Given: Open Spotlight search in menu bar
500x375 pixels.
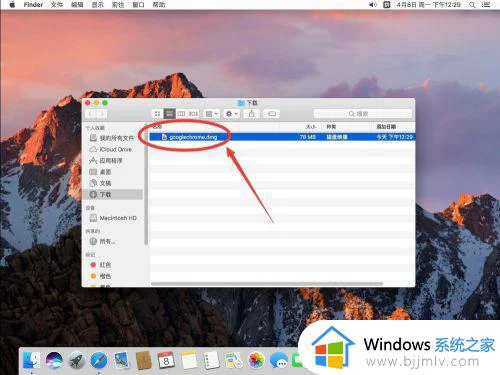Looking at the screenshot, I should (x=472, y=5).
